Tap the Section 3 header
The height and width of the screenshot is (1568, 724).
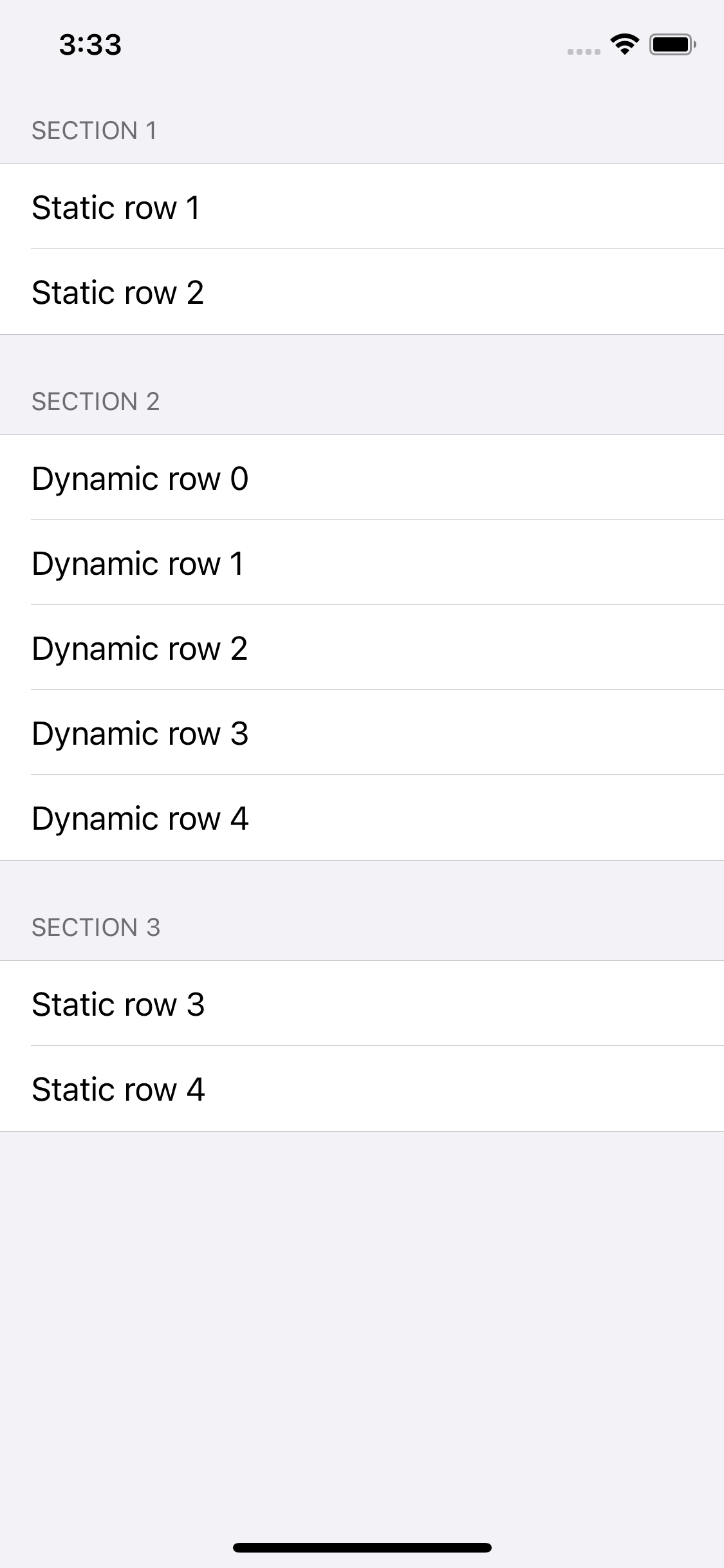coord(96,928)
